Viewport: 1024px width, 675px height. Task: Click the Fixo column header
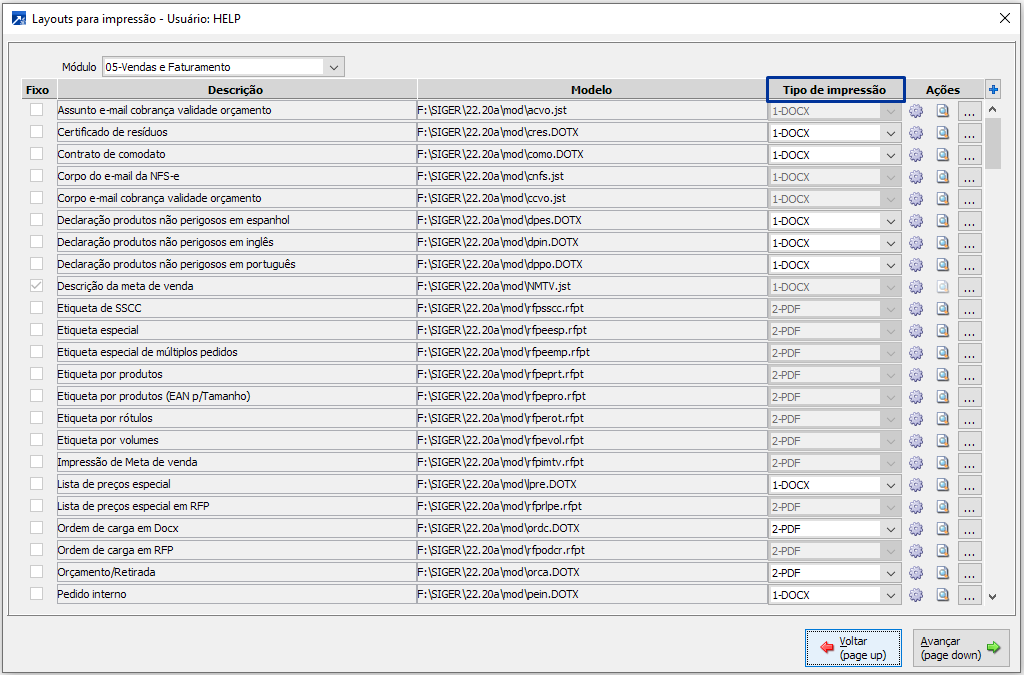[x=37, y=89]
